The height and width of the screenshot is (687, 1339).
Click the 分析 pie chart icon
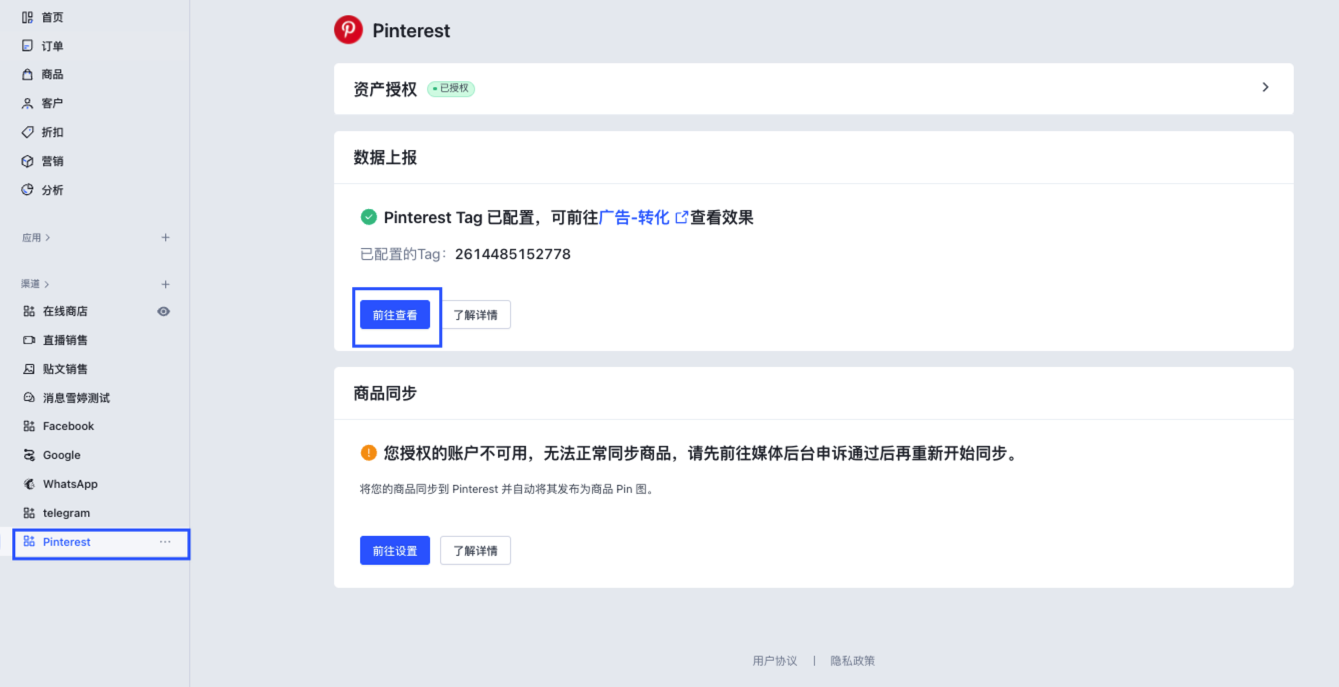pos(28,190)
